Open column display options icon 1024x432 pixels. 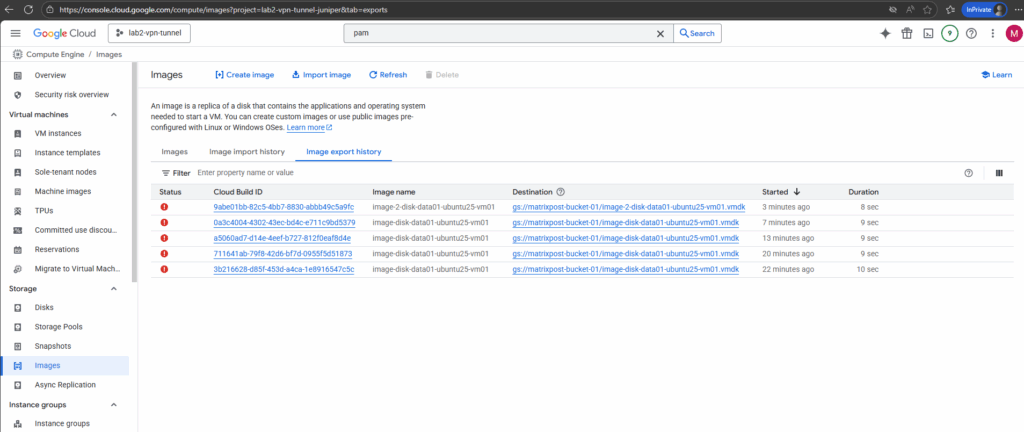point(999,173)
